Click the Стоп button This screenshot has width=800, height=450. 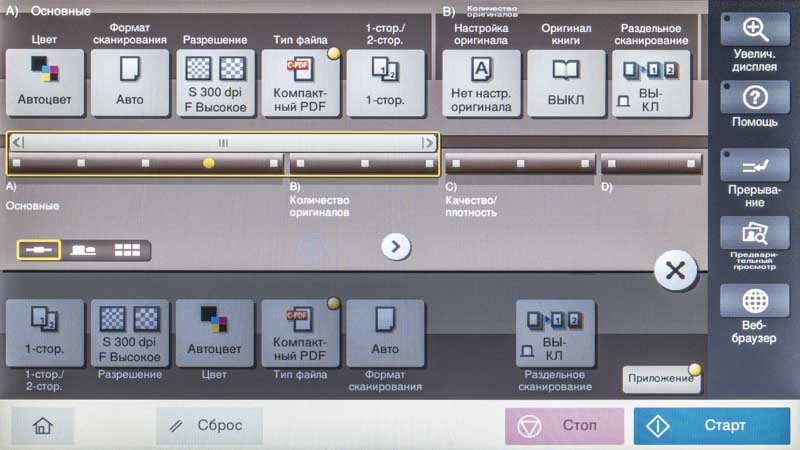click(x=564, y=425)
